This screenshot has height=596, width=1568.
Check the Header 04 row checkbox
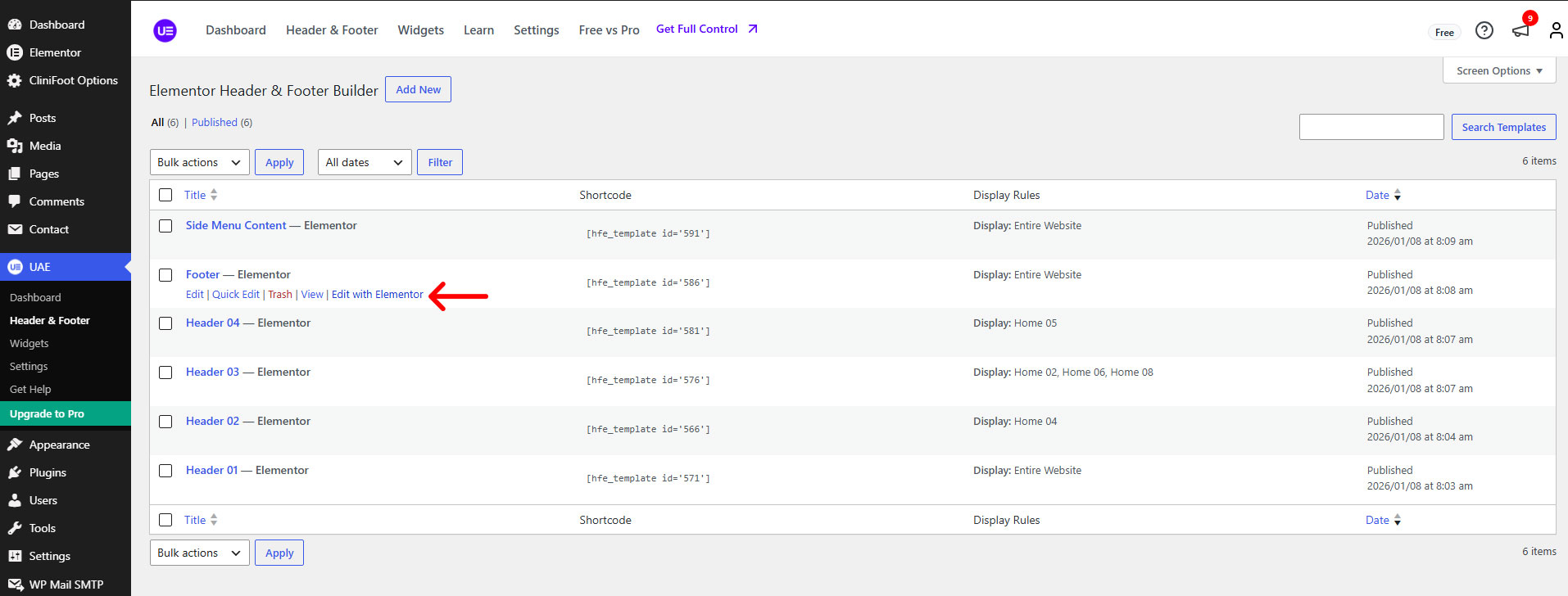[165, 323]
